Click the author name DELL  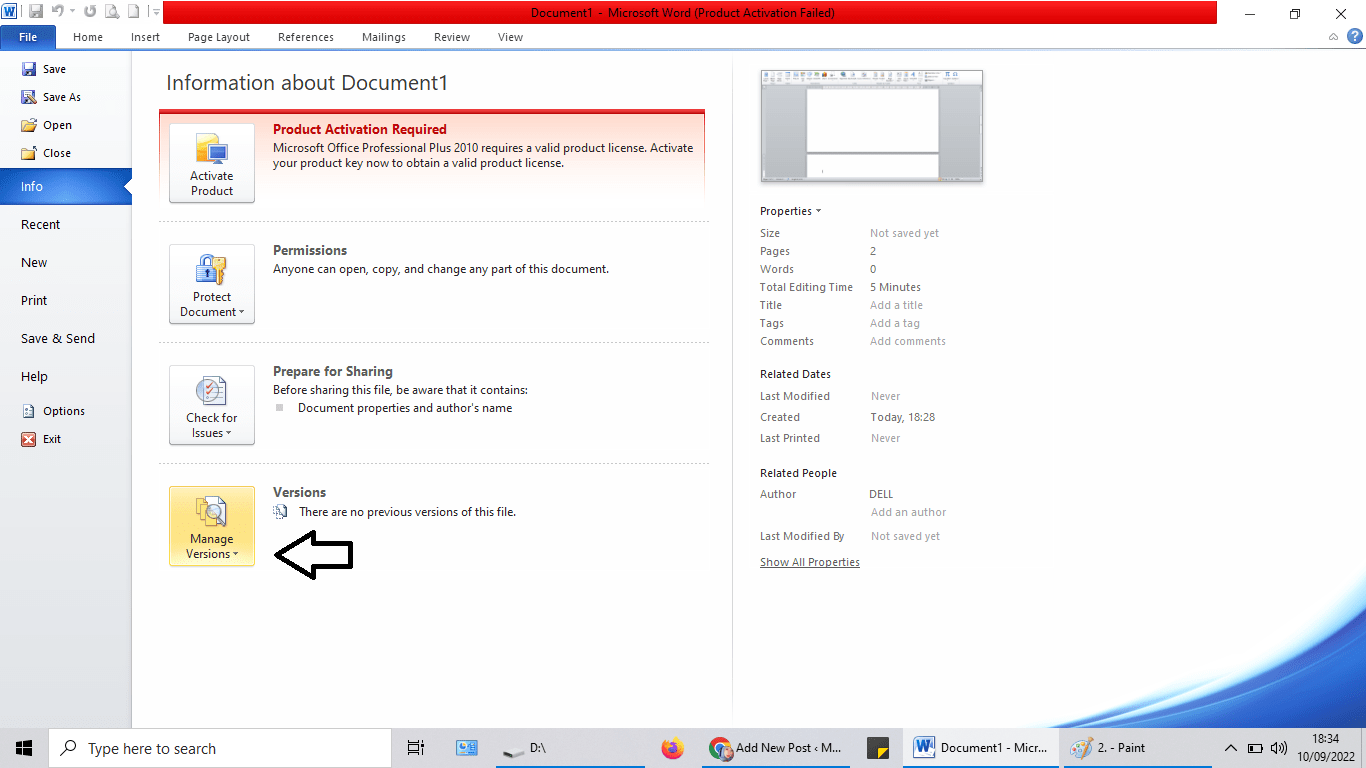tap(881, 494)
